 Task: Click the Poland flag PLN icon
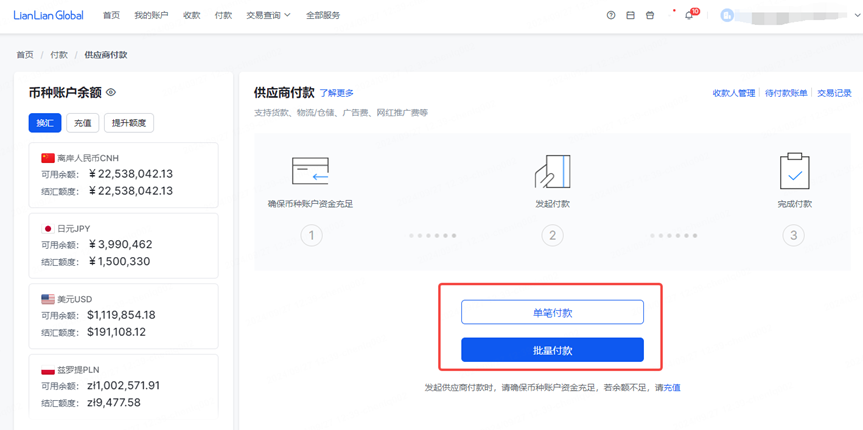tap(48, 369)
